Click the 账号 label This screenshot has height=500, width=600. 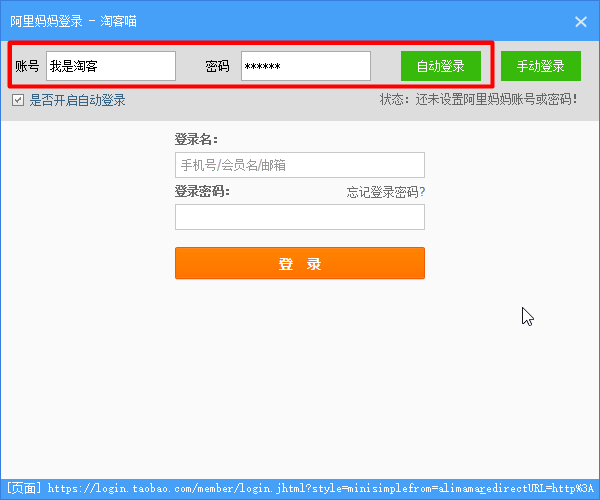[27, 66]
